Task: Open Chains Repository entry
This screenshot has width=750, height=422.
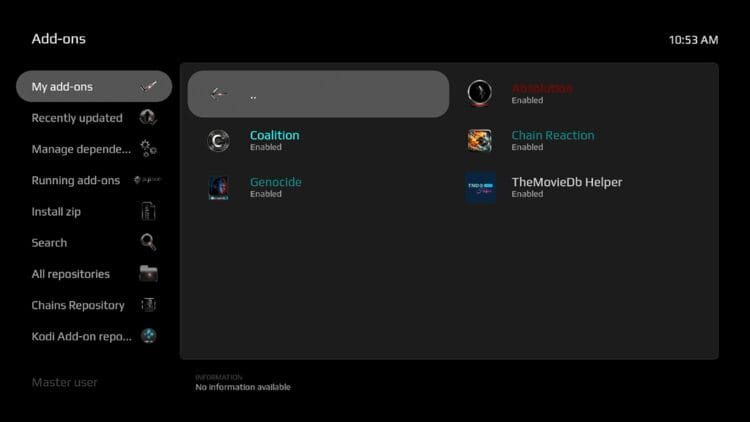Action: pyautogui.click(x=94, y=305)
